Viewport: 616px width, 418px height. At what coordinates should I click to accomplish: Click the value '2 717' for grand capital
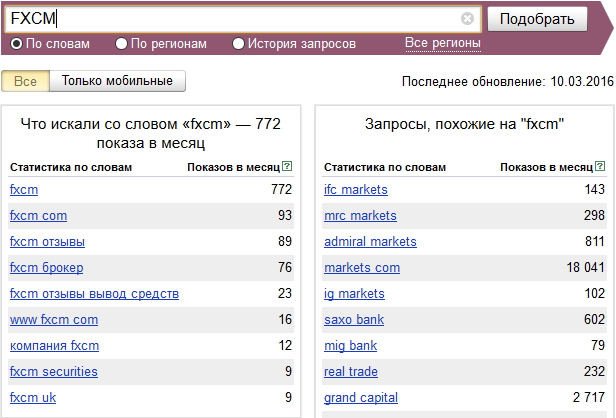(588, 398)
